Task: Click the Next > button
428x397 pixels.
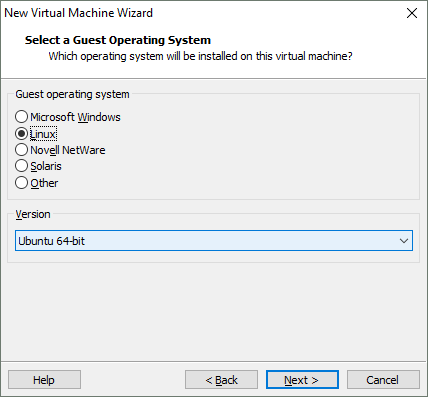Action: 302,380
